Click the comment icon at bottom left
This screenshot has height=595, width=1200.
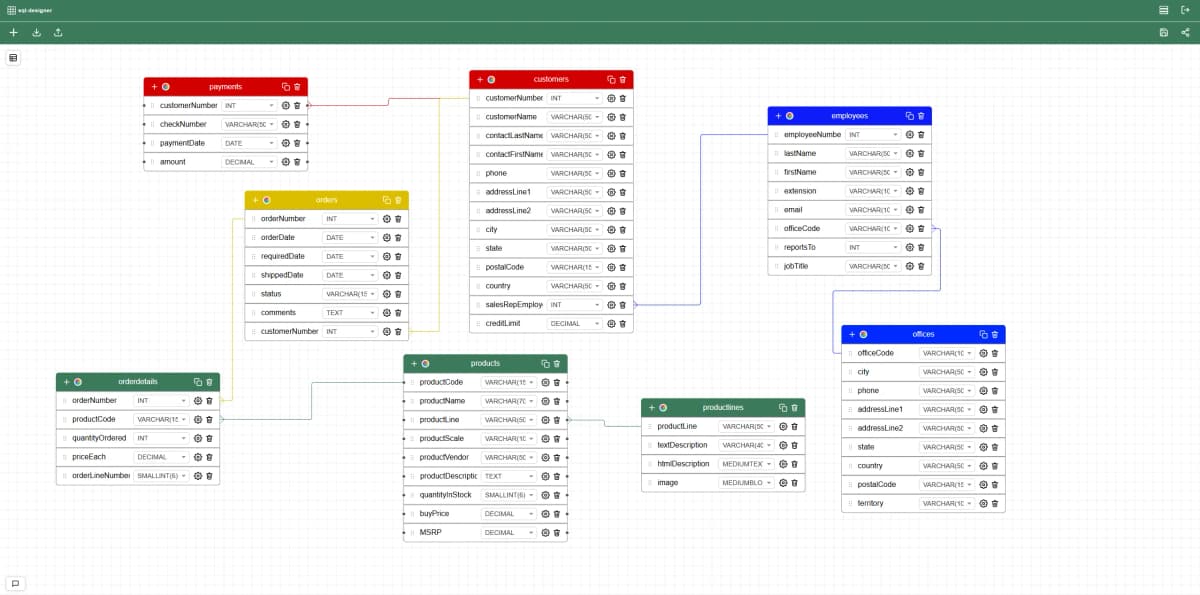tap(16, 582)
